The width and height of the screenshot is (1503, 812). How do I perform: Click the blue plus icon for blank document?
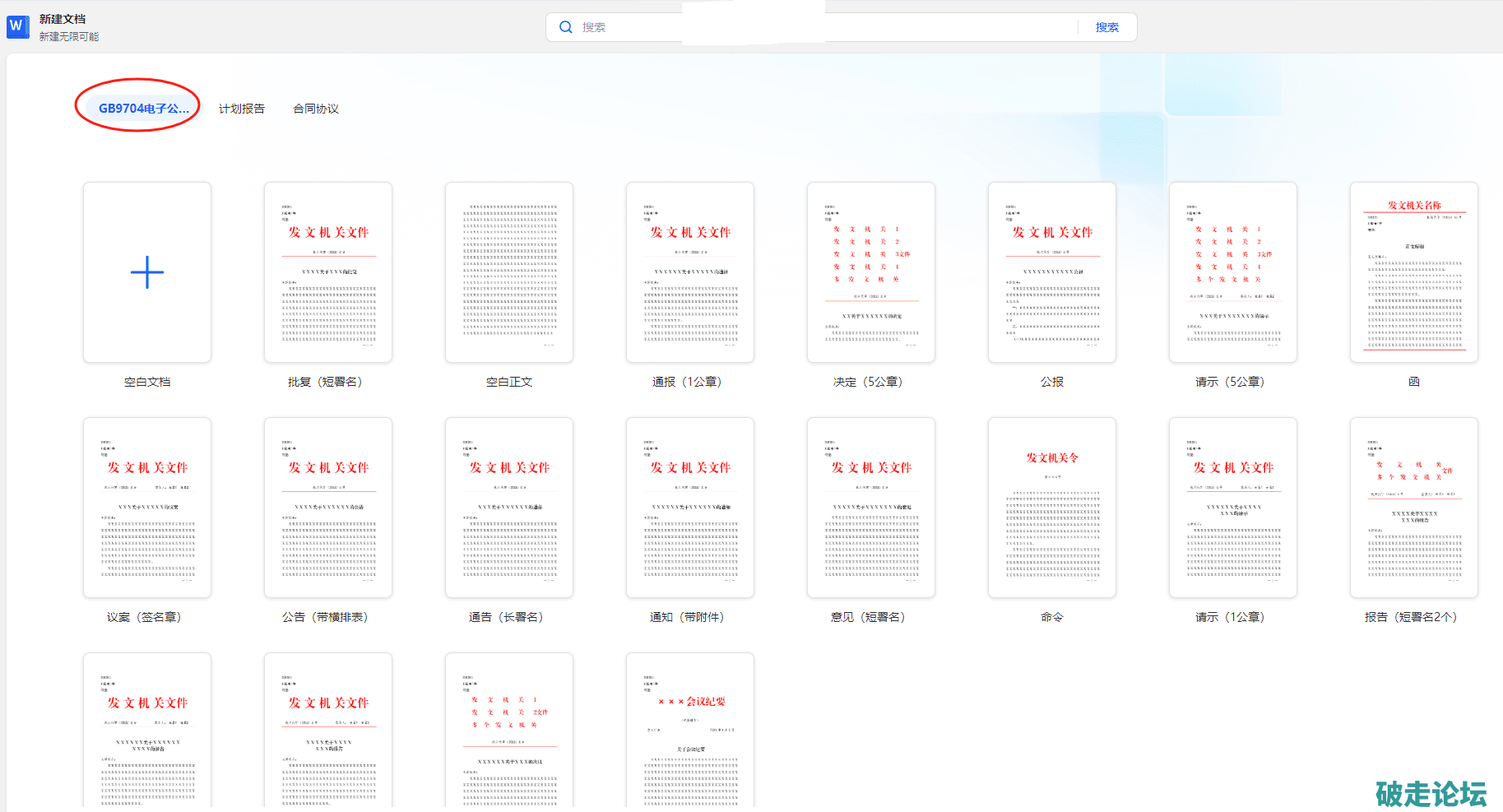(x=147, y=272)
